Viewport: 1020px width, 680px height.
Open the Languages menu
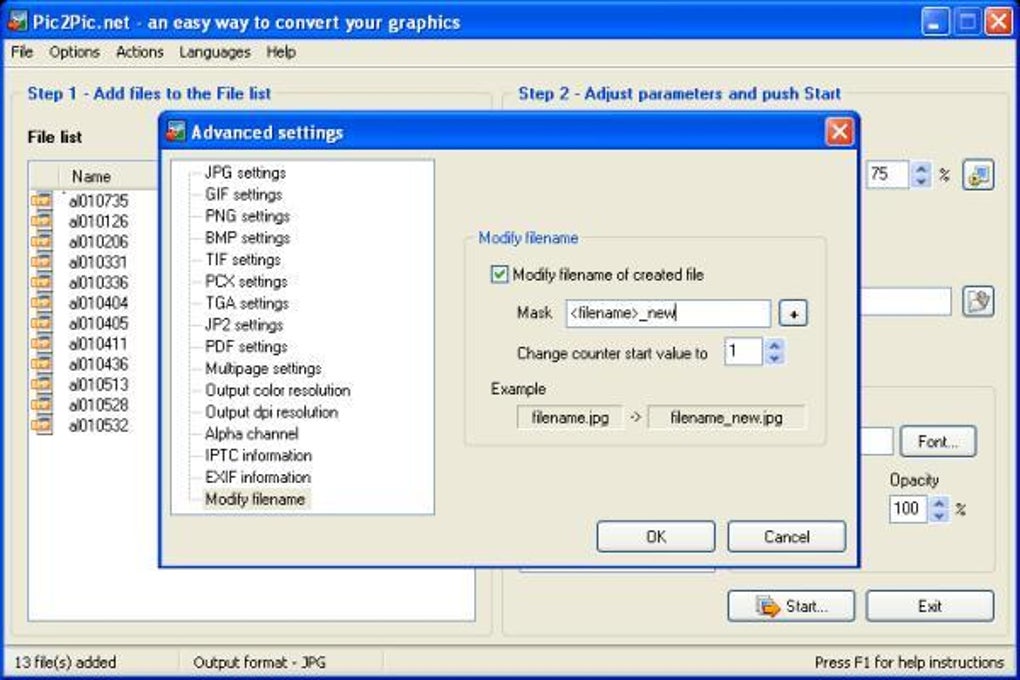pyautogui.click(x=215, y=52)
